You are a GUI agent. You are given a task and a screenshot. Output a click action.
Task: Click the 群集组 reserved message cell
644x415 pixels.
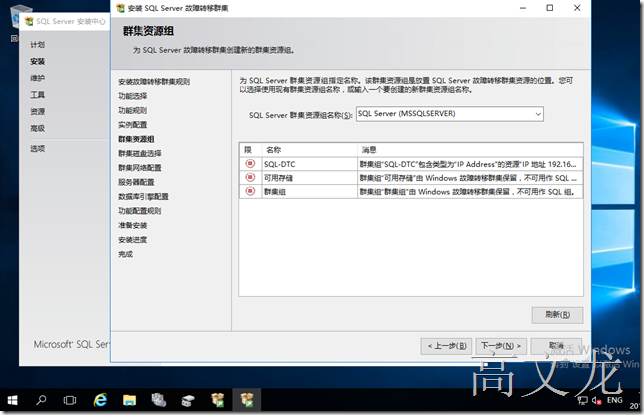click(470, 191)
